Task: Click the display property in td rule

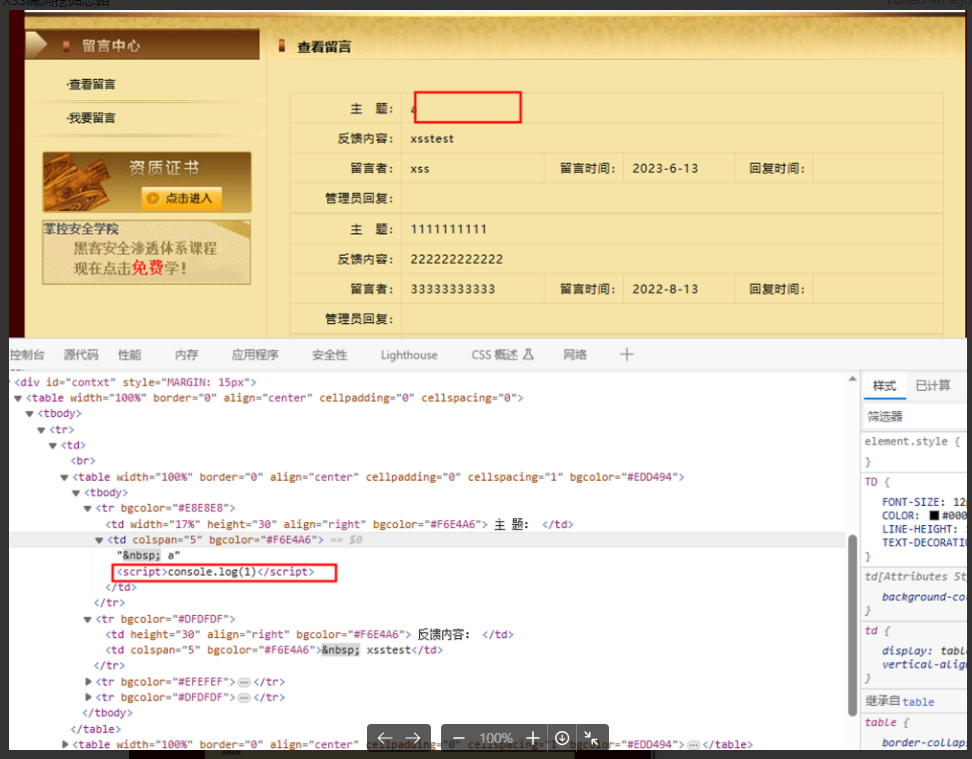Action: click(x=906, y=650)
